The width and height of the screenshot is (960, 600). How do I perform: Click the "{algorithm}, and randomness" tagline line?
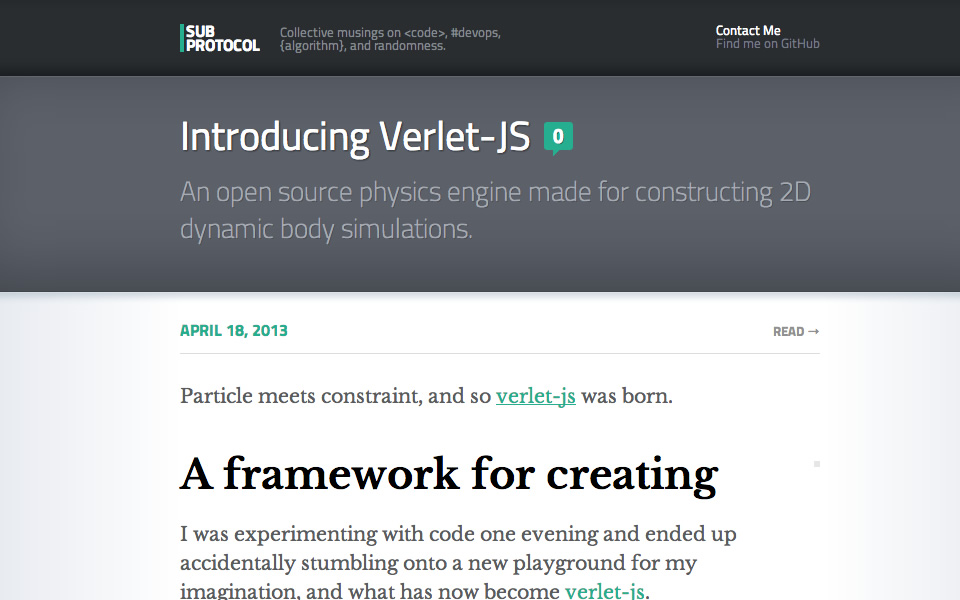(x=362, y=46)
